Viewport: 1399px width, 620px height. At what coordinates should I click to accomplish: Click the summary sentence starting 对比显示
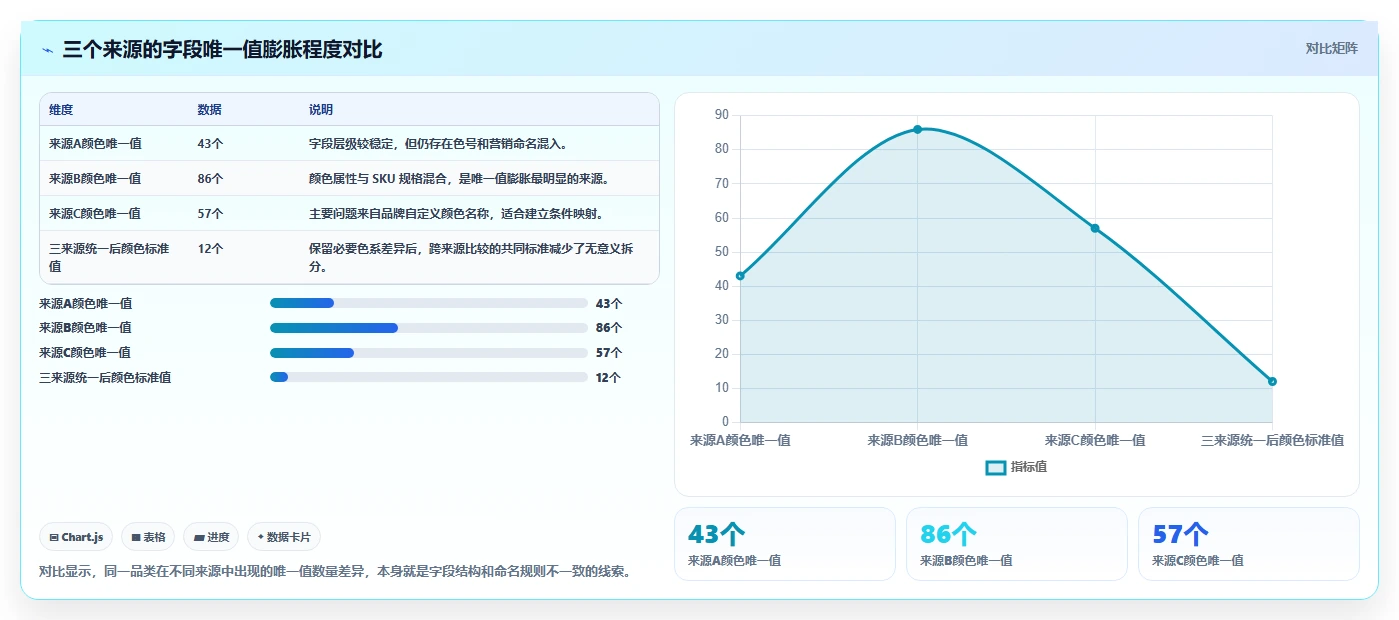pos(335,571)
